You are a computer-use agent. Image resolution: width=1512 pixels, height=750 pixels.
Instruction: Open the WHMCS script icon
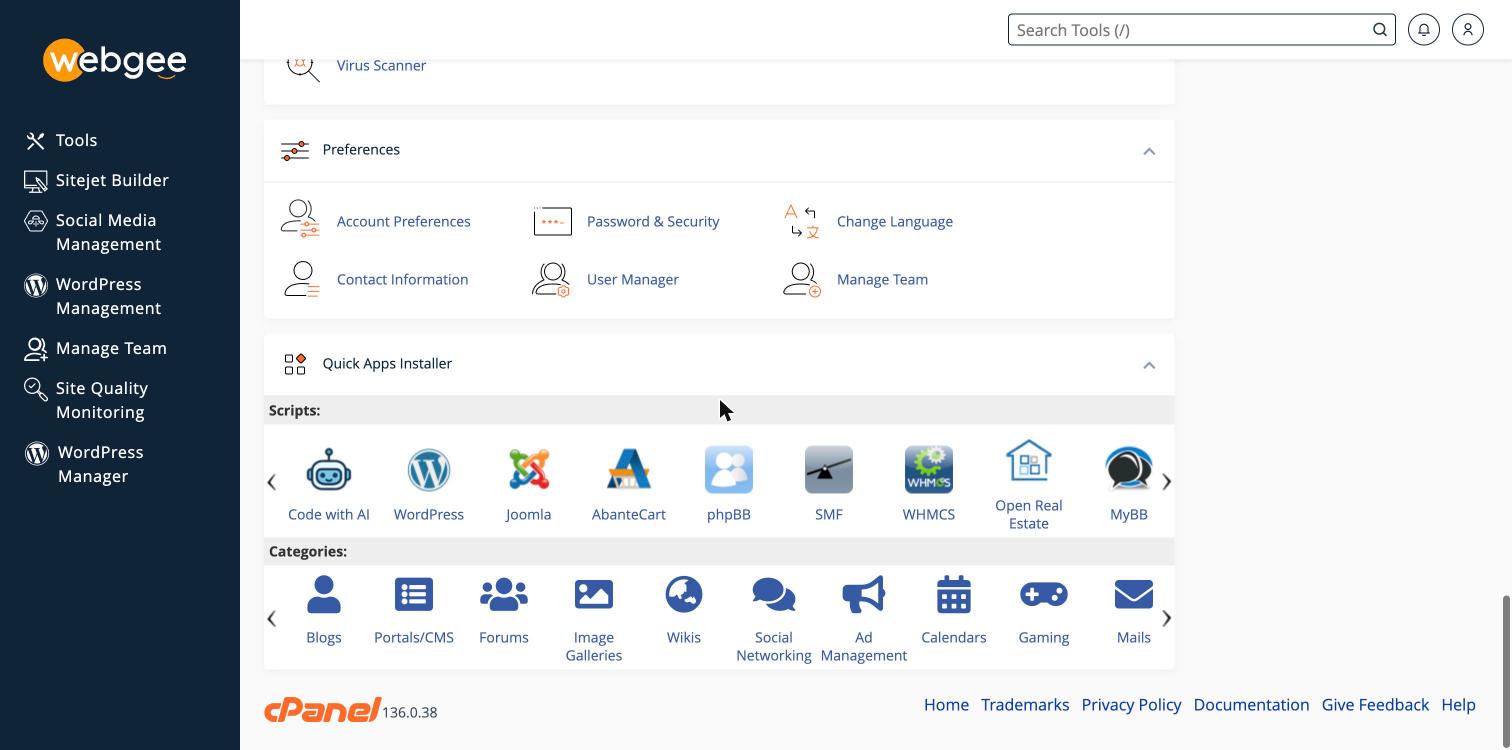click(x=929, y=469)
